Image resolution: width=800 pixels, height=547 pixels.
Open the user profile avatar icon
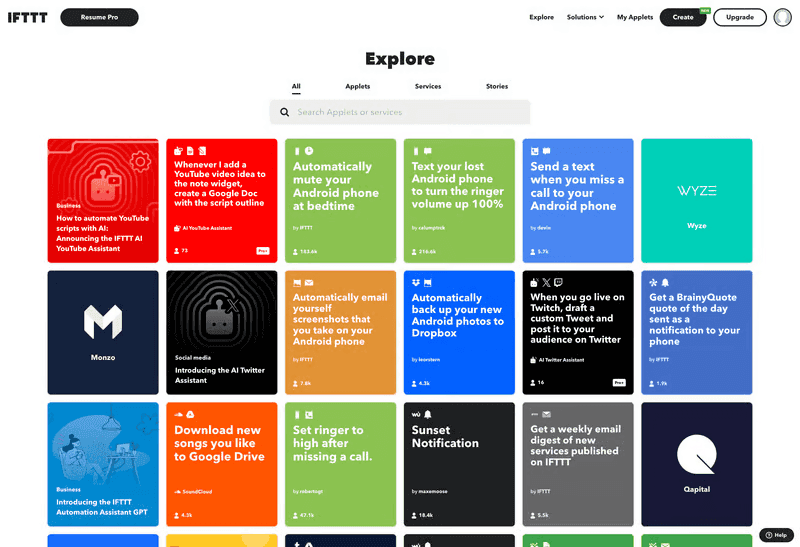[782, 17]
